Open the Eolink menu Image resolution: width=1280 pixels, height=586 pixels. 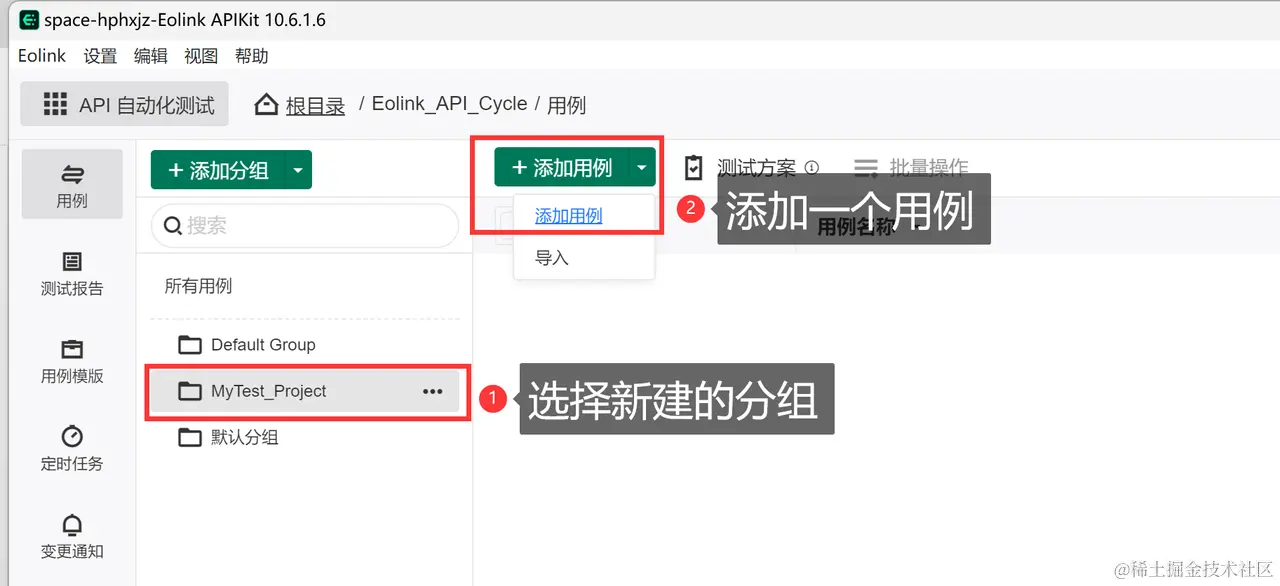click(42, 56)
